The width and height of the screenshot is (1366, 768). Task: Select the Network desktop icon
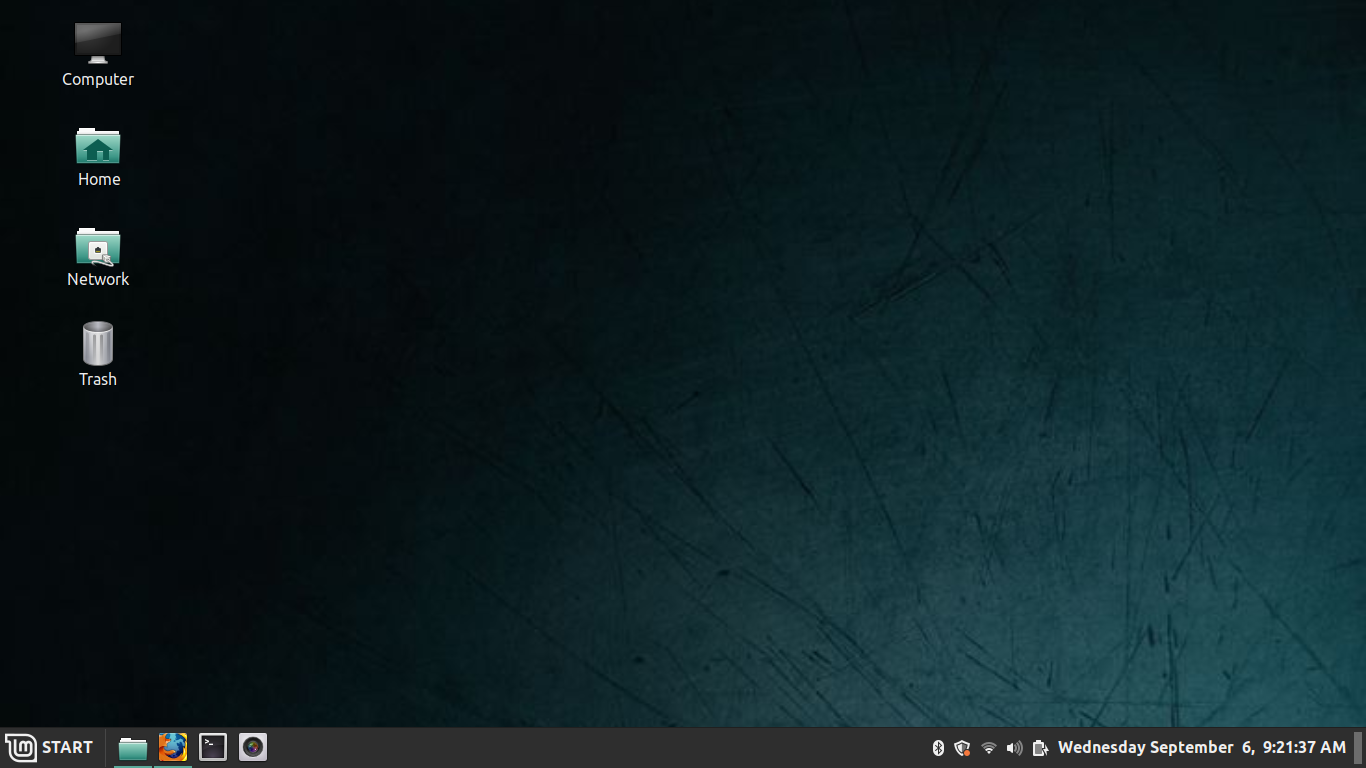pyautogui.click(x=98, y=246)
